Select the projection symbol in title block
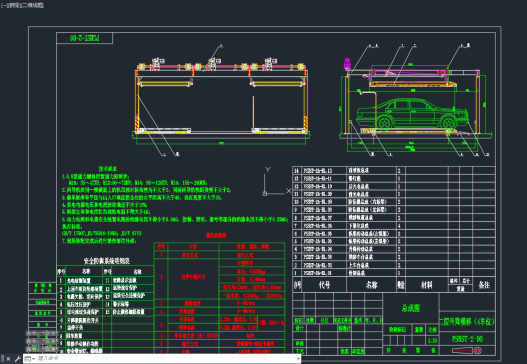Screen dimensions: 527x364 click(467, 351)
